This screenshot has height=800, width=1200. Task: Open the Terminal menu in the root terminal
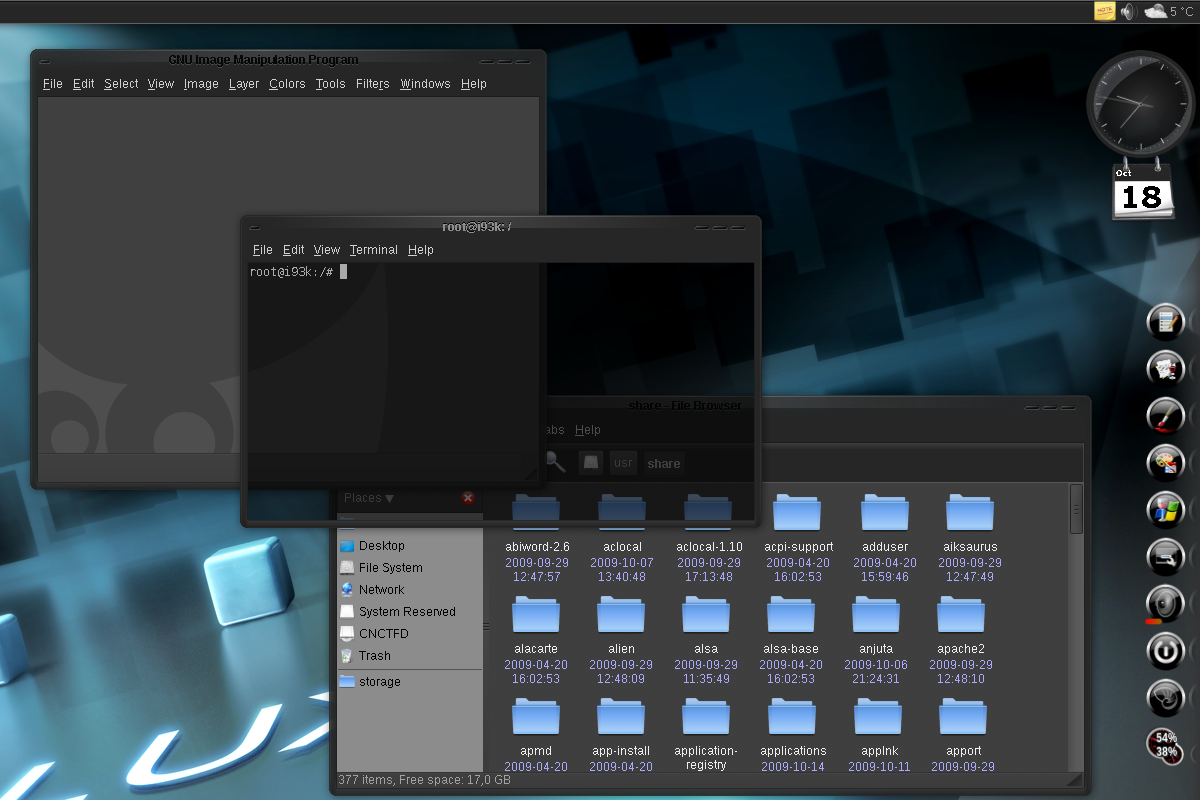click(x=373, y=250)
